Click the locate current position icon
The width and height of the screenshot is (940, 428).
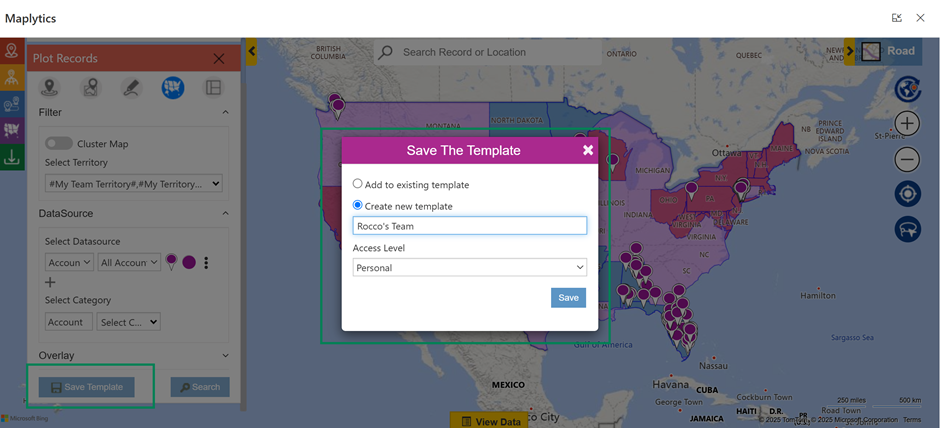tap(907, 194)
